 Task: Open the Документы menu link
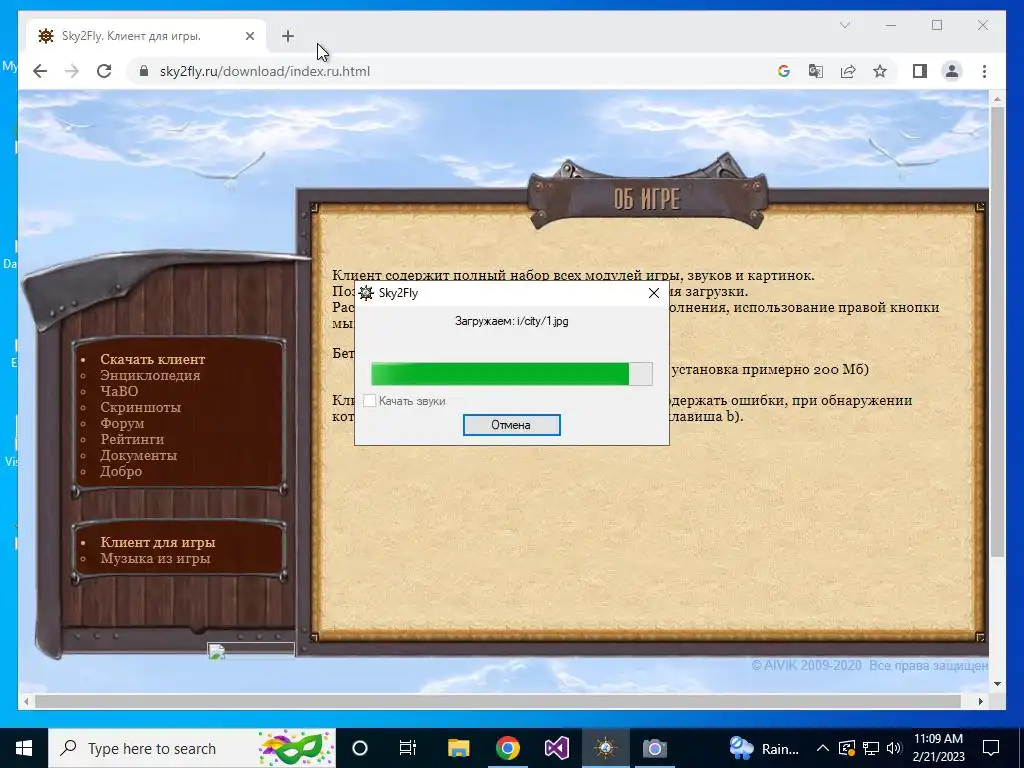click(x=138, y=455)
